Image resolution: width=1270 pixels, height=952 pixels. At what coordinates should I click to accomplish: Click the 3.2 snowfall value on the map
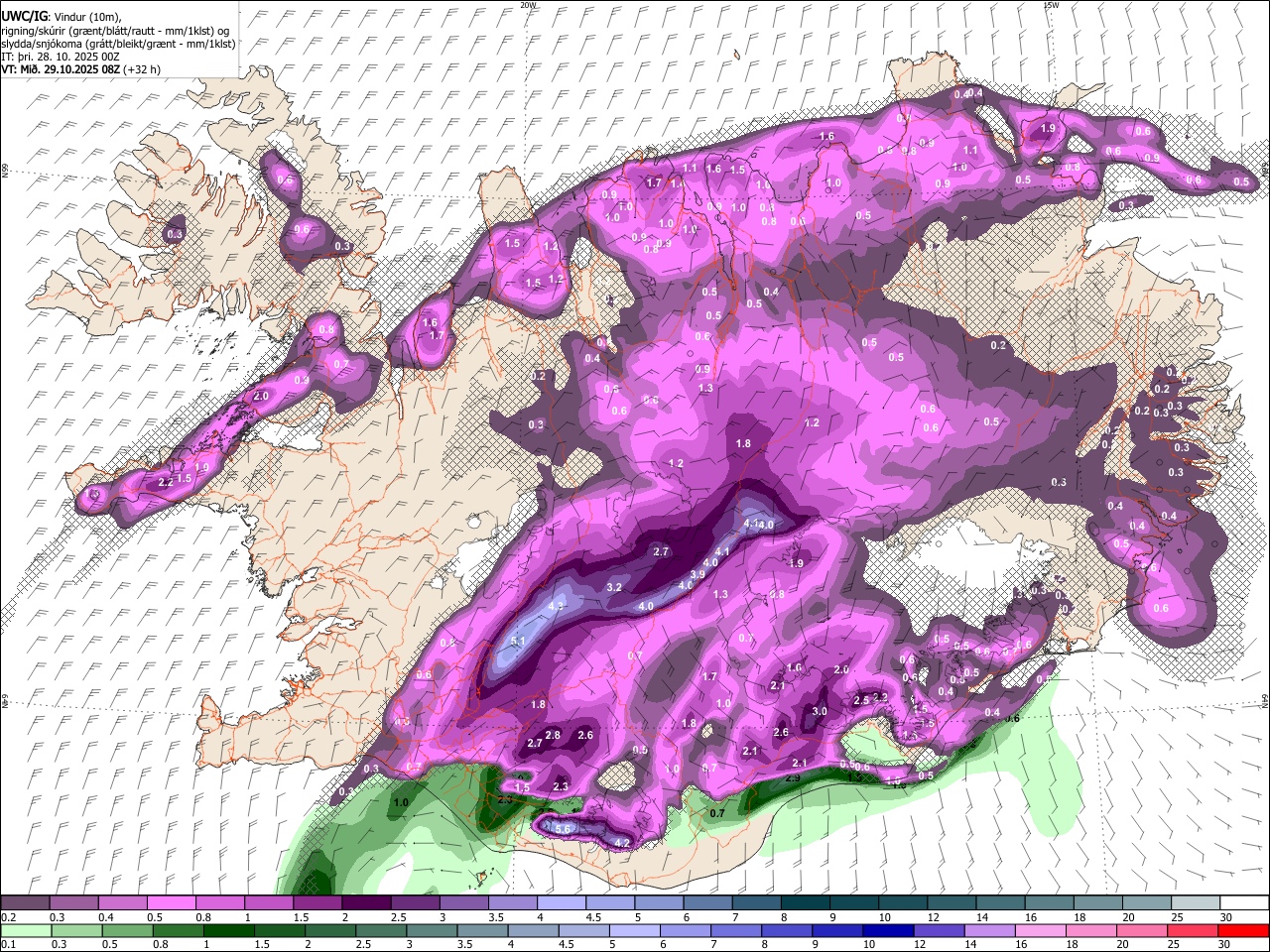[614, 587]
